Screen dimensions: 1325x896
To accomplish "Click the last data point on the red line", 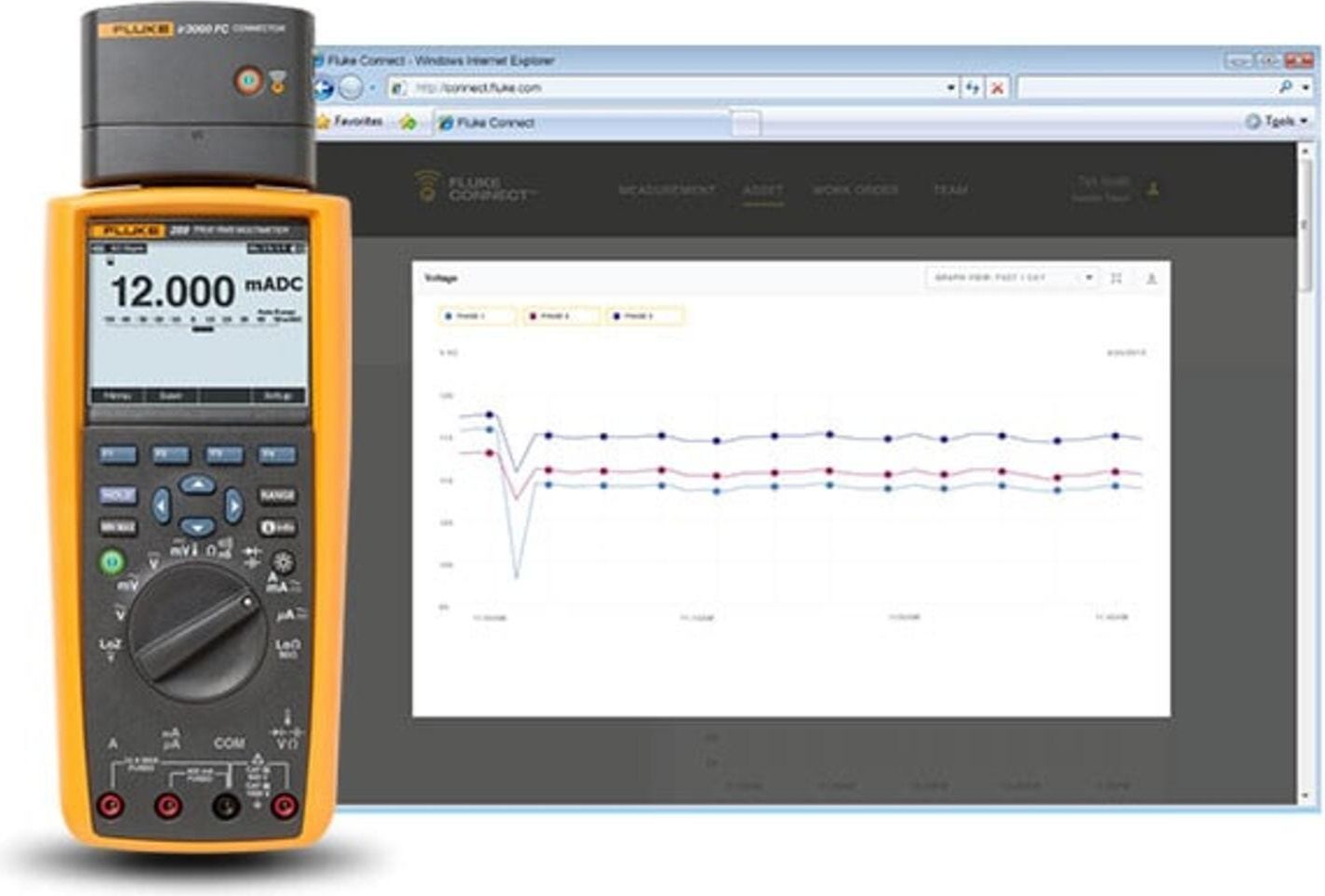I will point(1116,472).
